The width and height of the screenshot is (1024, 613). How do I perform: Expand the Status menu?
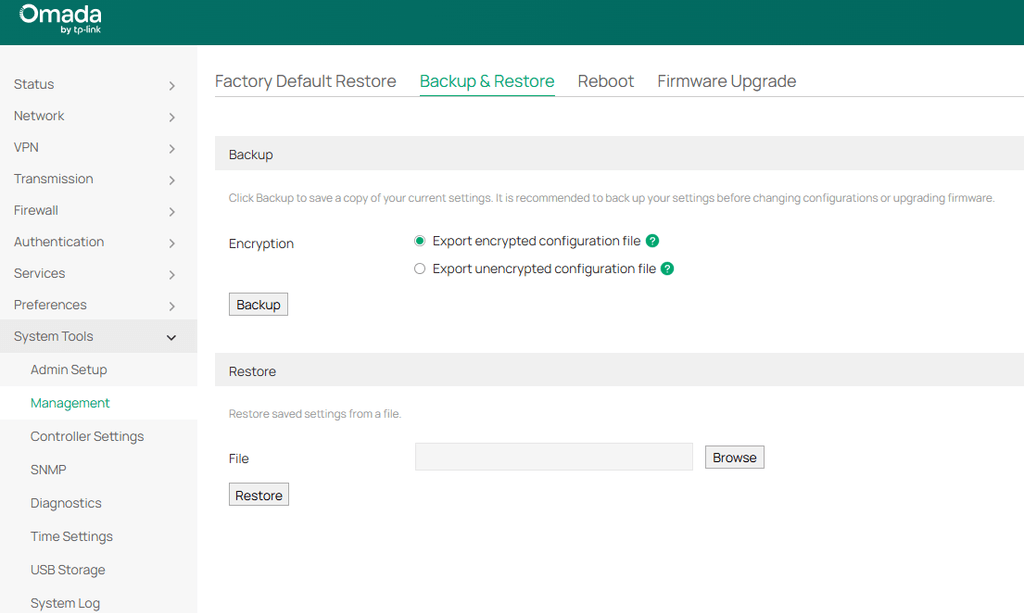pos(99,84)
